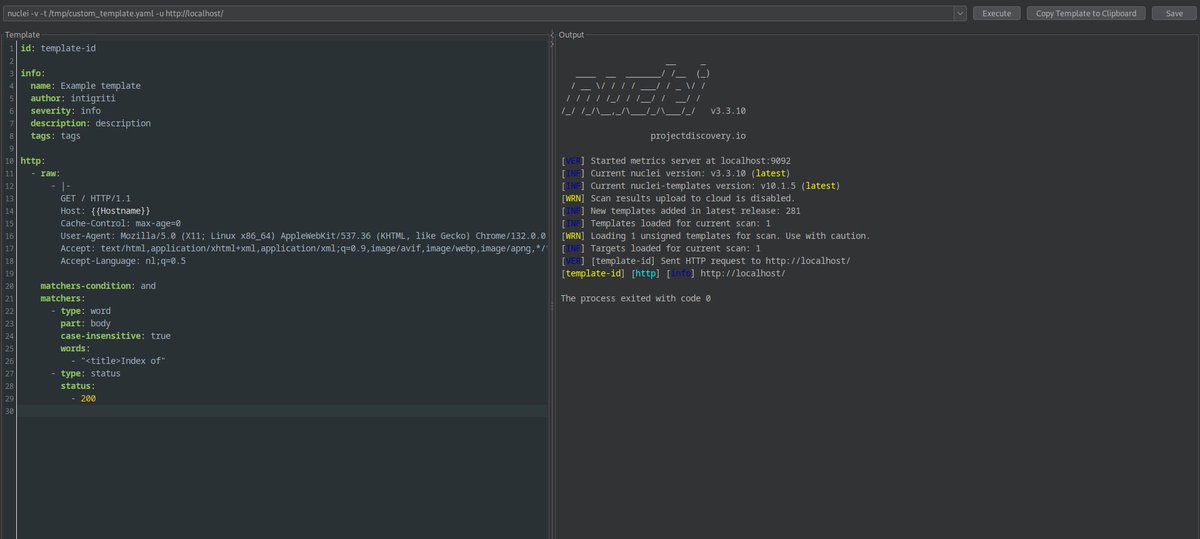Image resolution: width=1200 pixels, height=539 pixels.
Task: Click 'Templates loaded for current scan: 1' line
Action: 666,223
